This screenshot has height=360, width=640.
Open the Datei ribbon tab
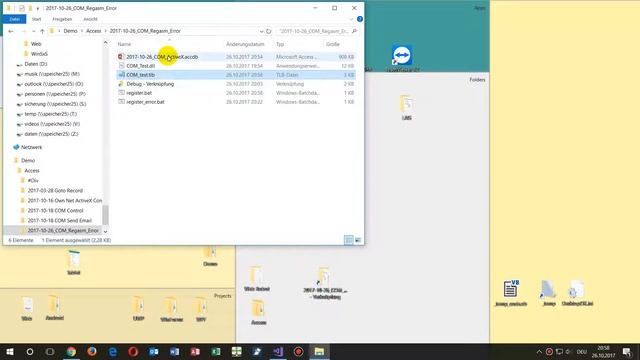pyautogui.click(x=14, y=19)
